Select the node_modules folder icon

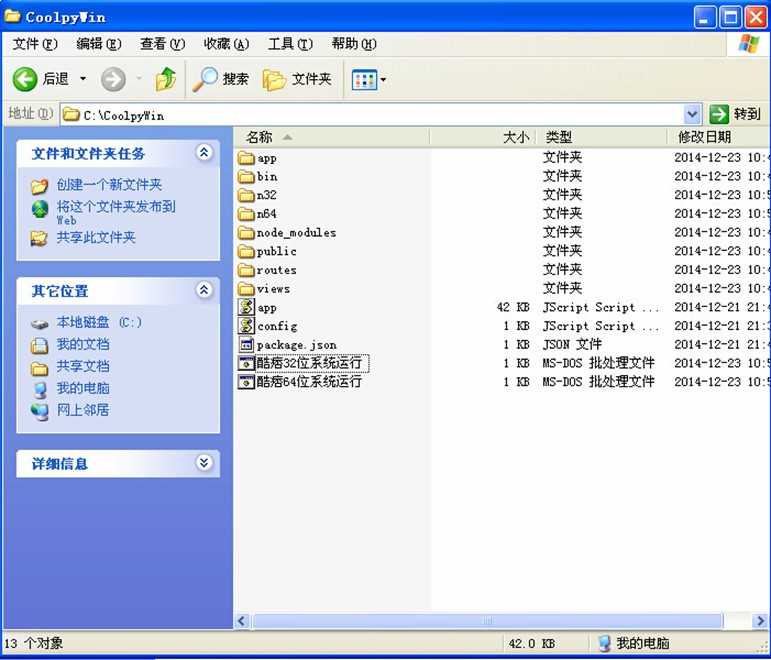(x=246, y=233)
